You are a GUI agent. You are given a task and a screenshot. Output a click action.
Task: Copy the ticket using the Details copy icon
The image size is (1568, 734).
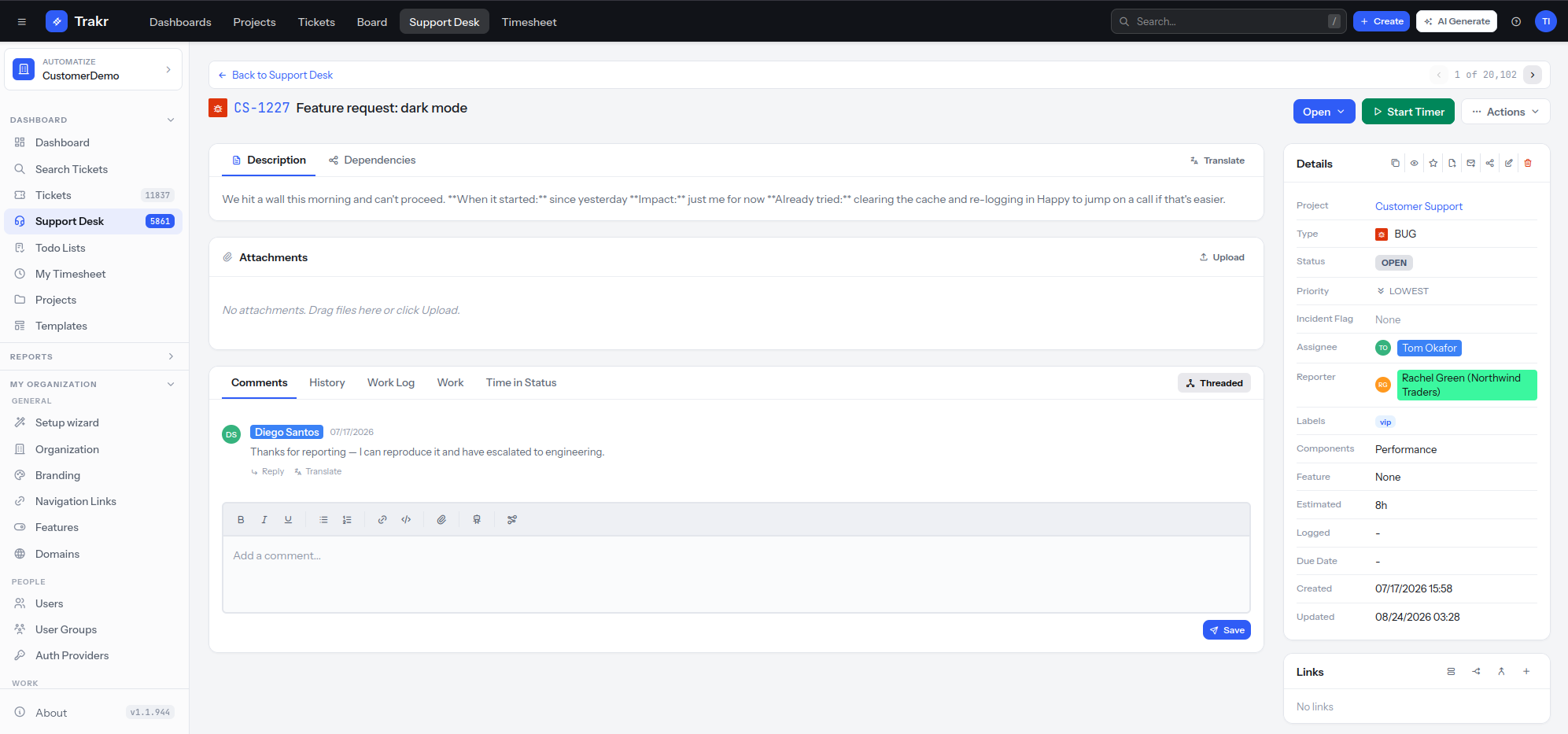[1395, 163]
